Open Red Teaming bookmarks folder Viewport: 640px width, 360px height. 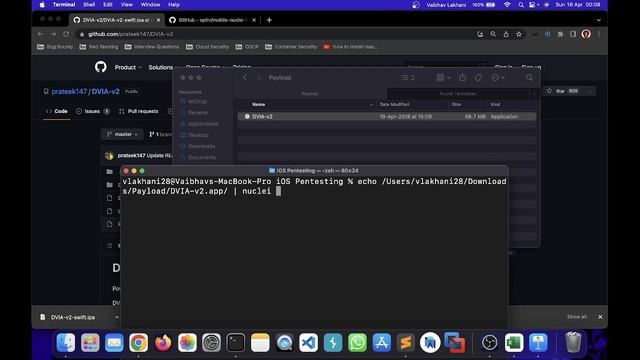pos(99,47)
